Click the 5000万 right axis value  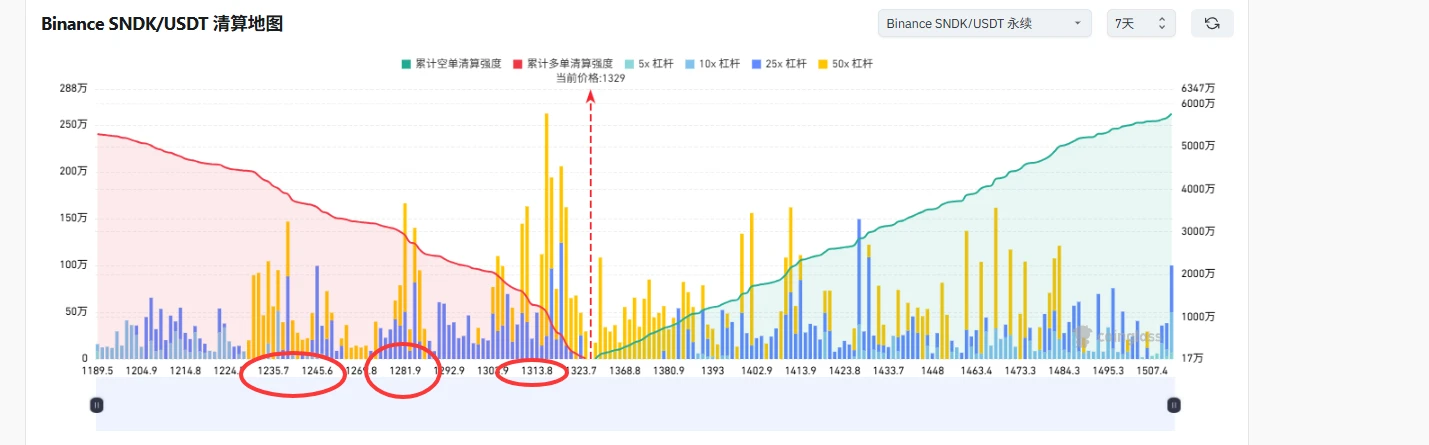click(x=1196, y=146)
